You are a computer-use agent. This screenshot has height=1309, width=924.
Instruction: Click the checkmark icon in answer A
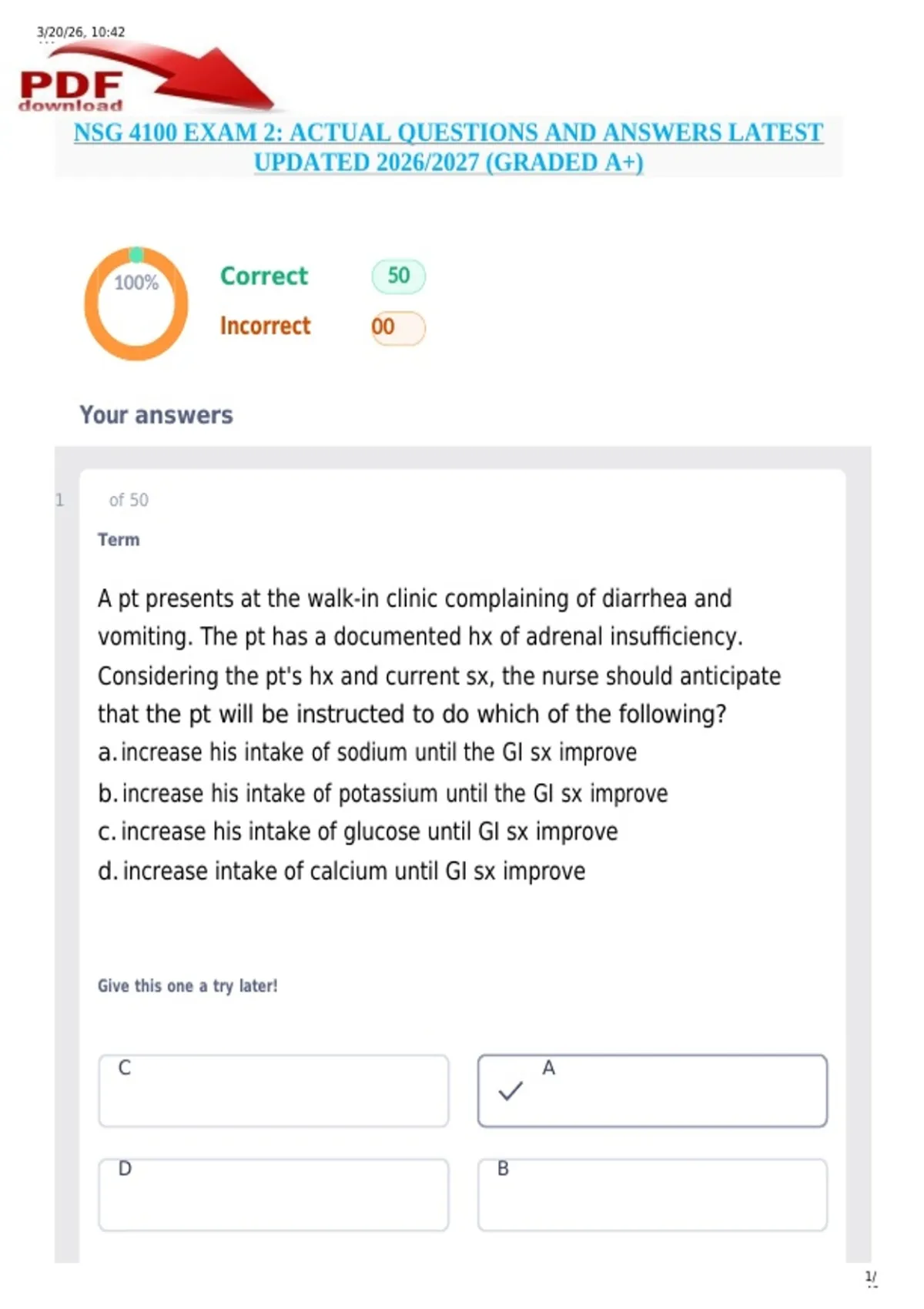511,1090
